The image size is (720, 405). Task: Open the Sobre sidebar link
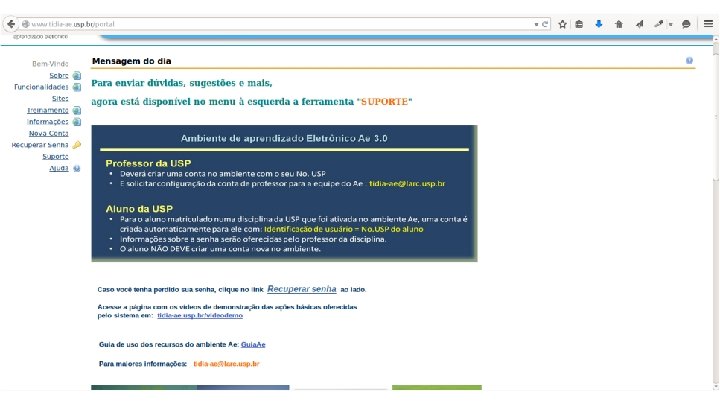pos(59,75)
